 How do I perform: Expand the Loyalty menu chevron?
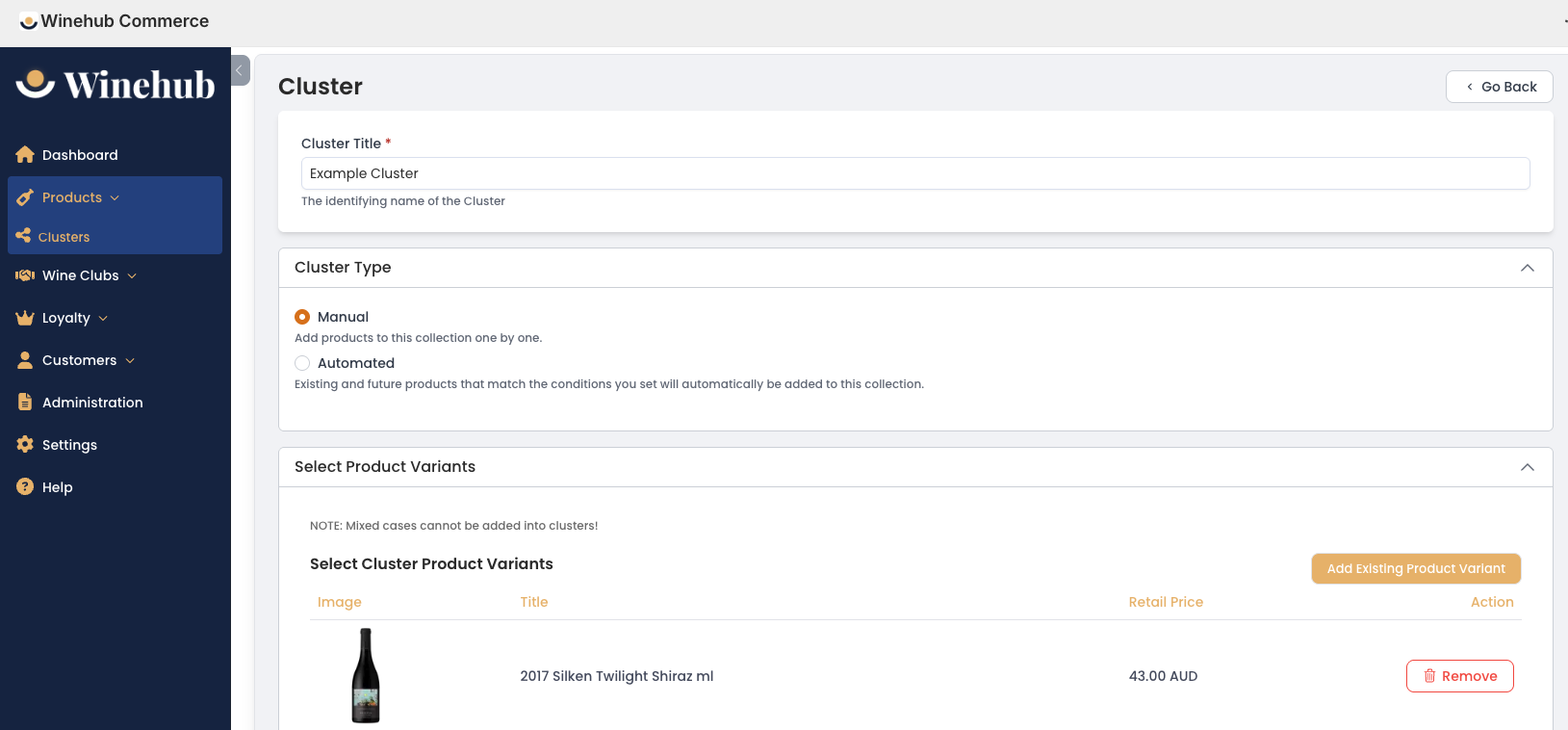[103, 319]
